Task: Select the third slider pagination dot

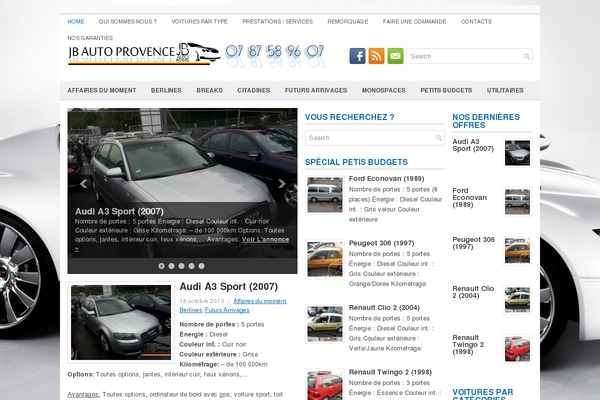Action: click(181, 266)
